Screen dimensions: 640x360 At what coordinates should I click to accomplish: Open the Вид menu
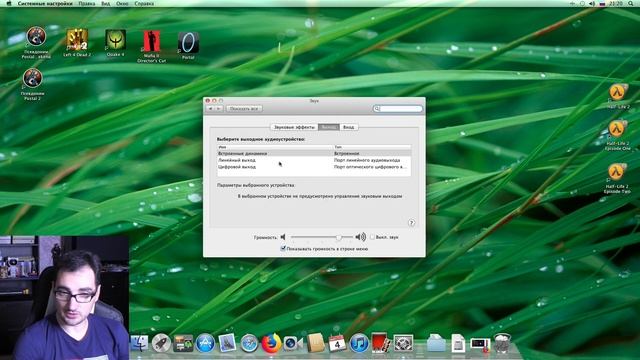tap(106, 3)
